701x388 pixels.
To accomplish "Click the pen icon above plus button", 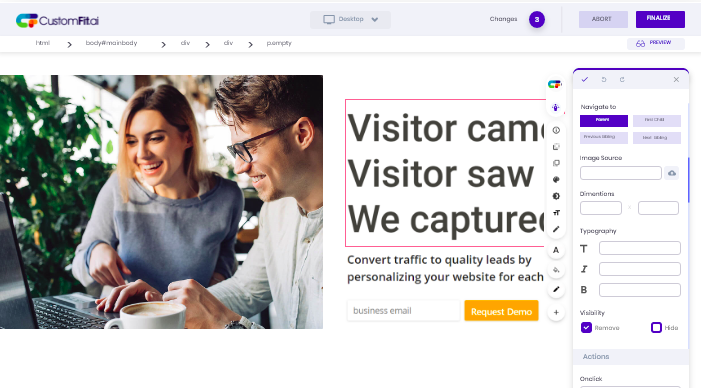I will pos(556,290).
